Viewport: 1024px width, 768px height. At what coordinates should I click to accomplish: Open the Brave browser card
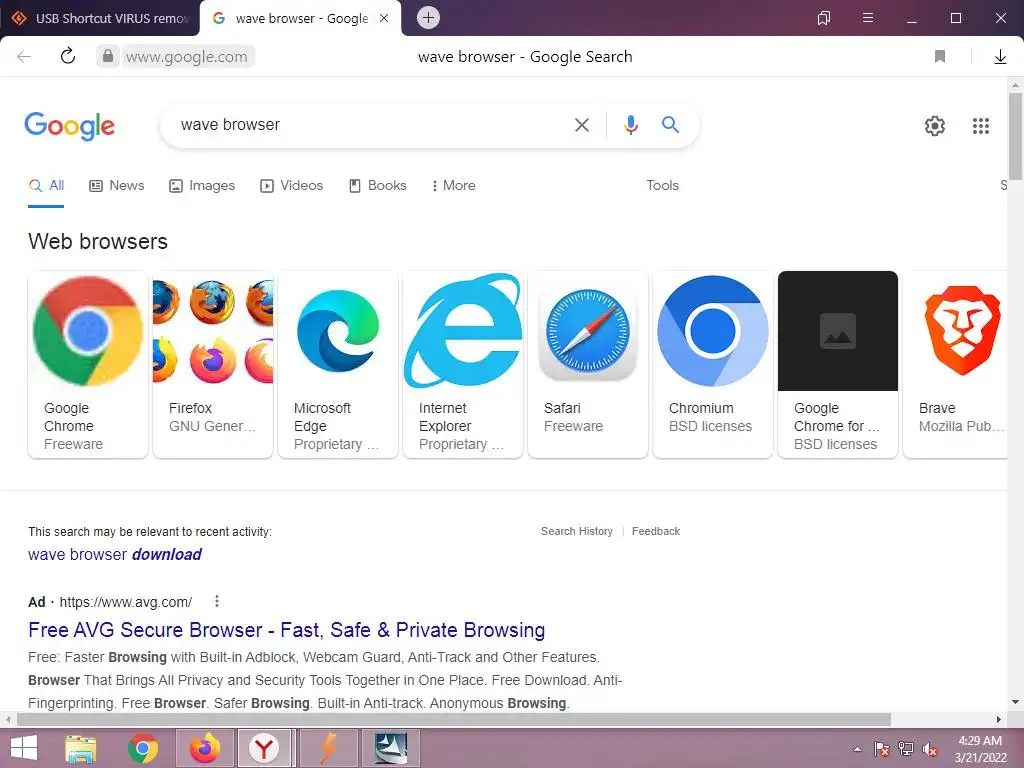[x=955, y=364]
